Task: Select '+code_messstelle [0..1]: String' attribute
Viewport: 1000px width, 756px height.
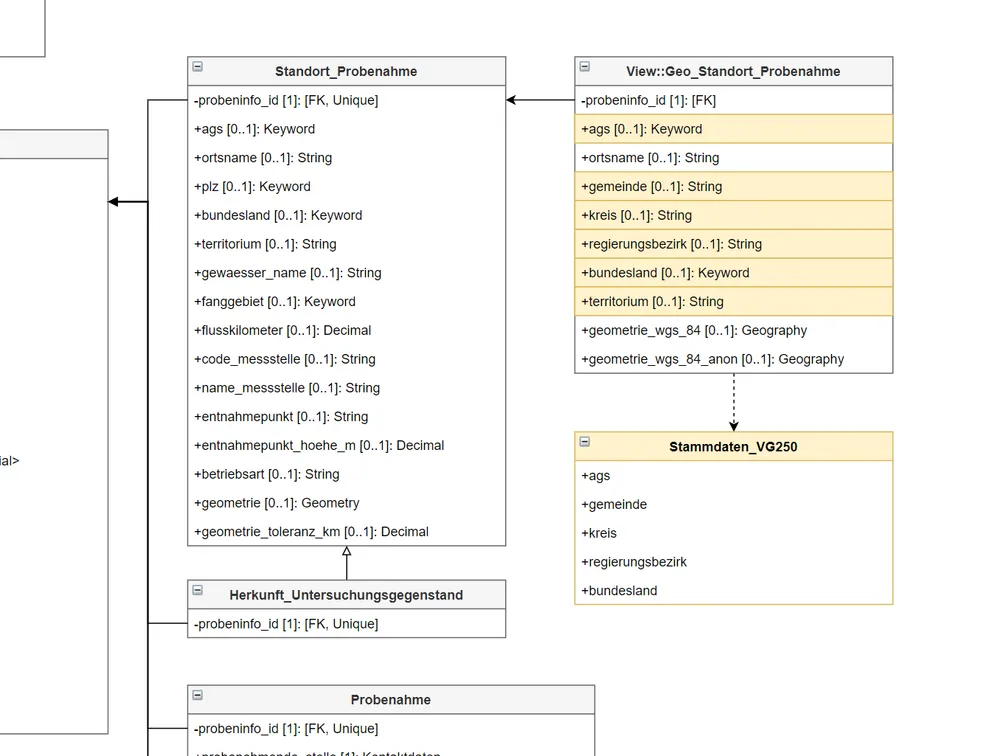Action: (346, 359)
